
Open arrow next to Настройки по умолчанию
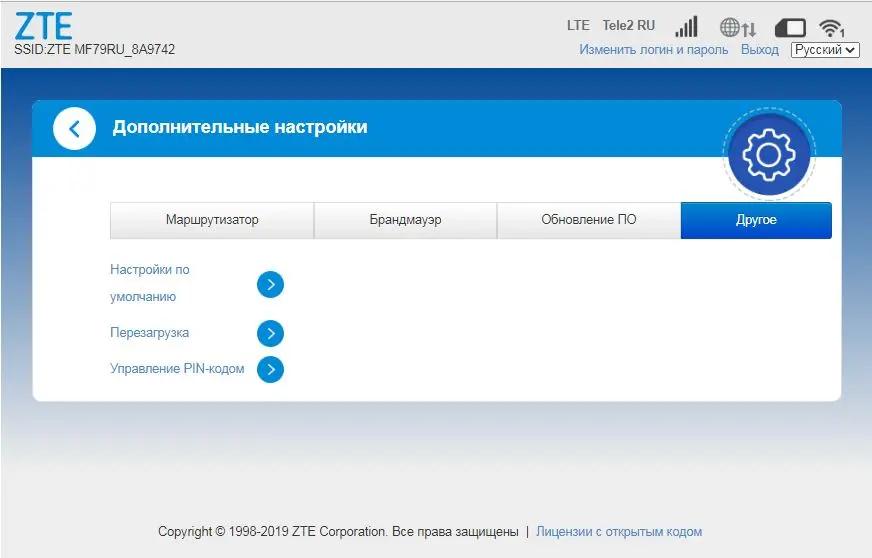[x=270, y=284]
